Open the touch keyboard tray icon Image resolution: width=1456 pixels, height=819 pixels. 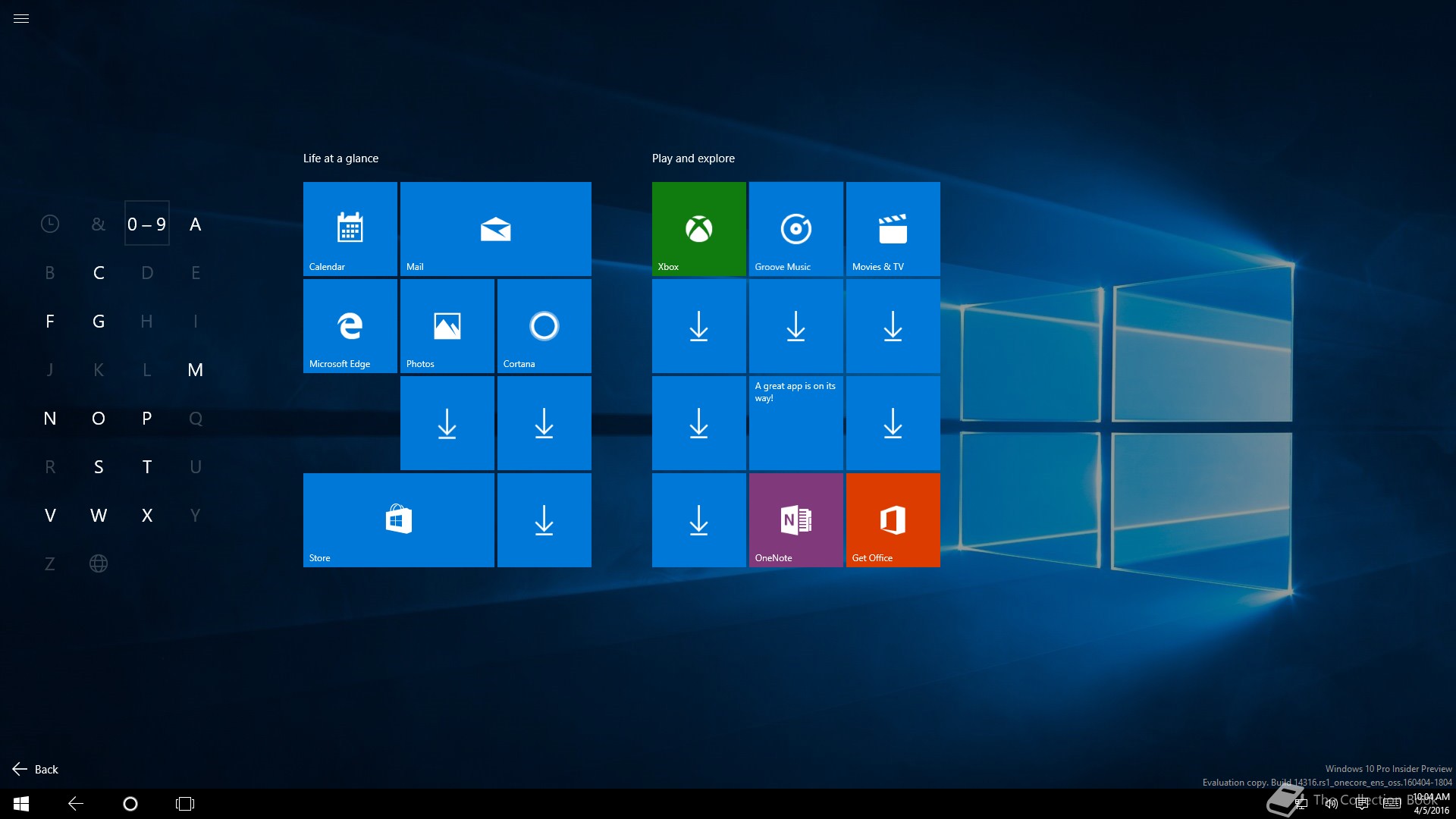(x=1392, y=804)
